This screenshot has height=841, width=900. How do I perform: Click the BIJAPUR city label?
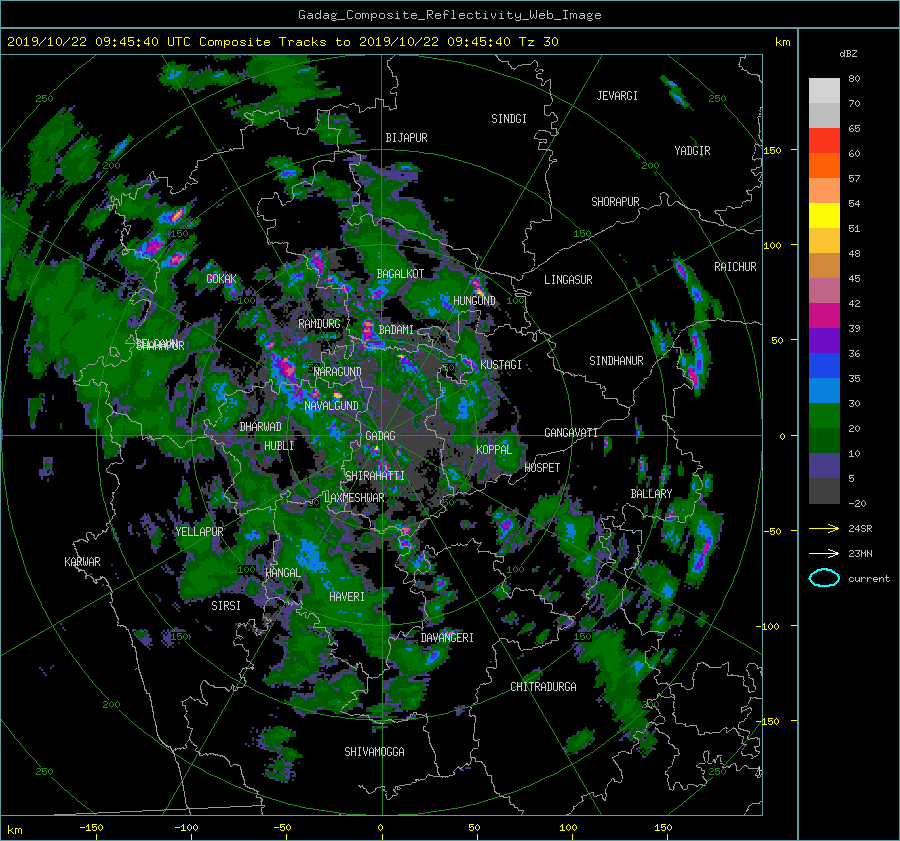click(406, 138)
